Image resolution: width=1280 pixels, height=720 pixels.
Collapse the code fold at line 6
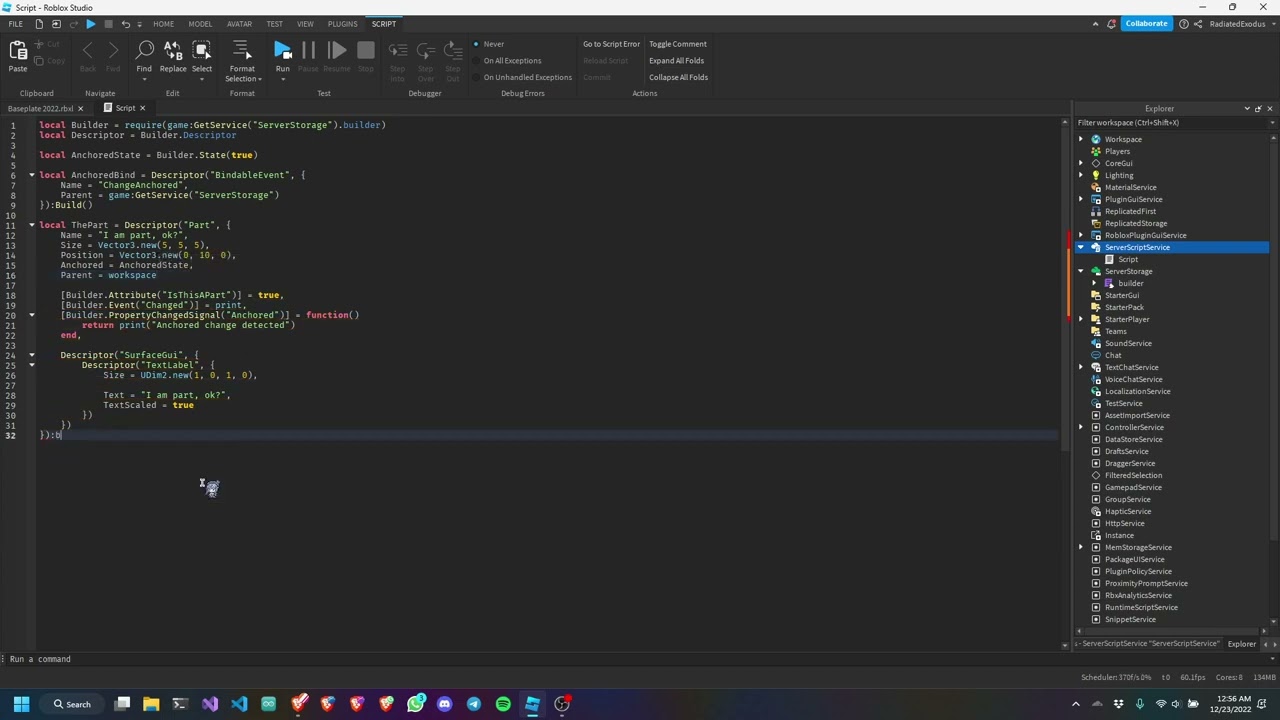point(31,175)
